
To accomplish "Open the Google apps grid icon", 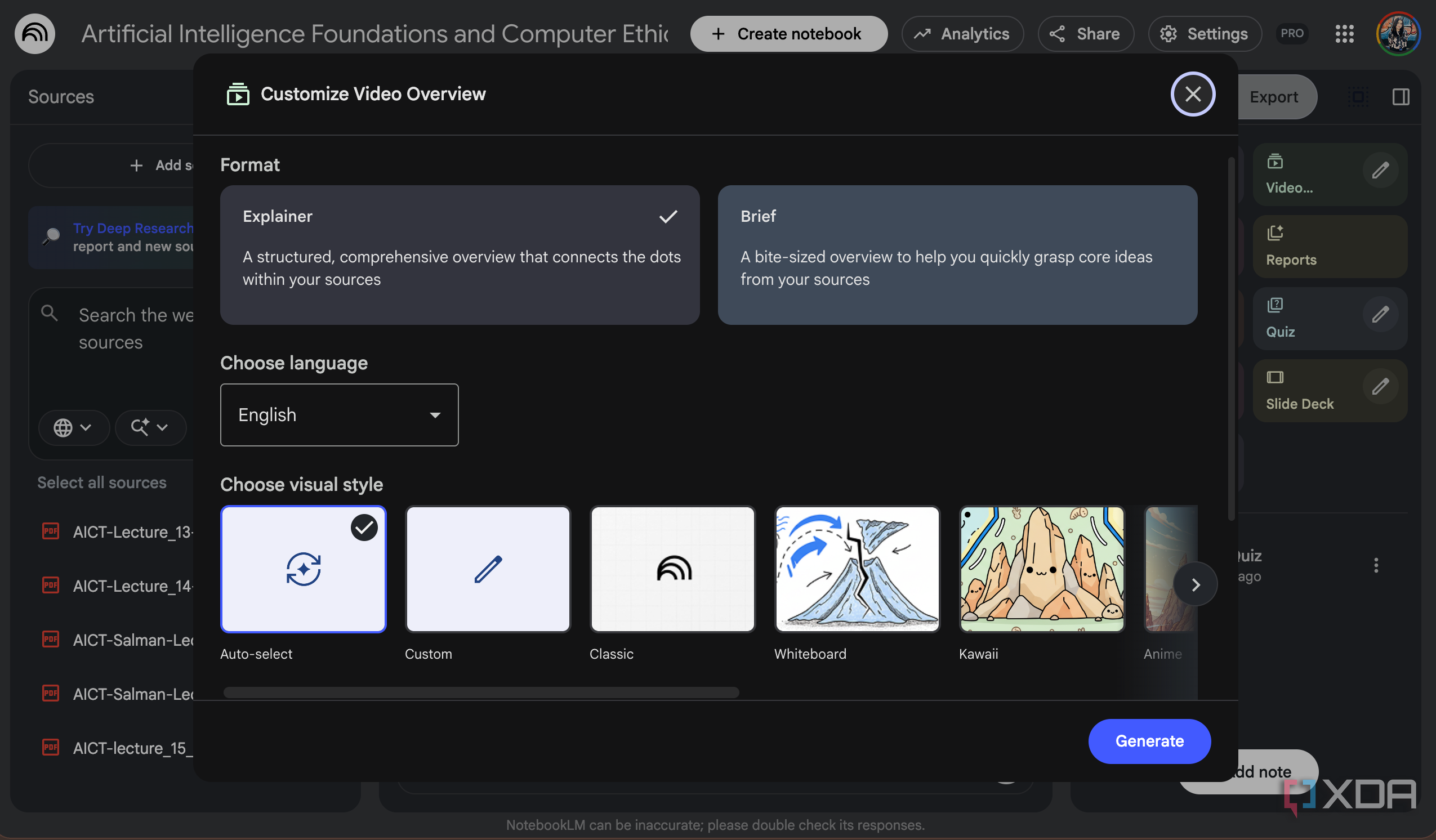I will (x=1344, y=34).
